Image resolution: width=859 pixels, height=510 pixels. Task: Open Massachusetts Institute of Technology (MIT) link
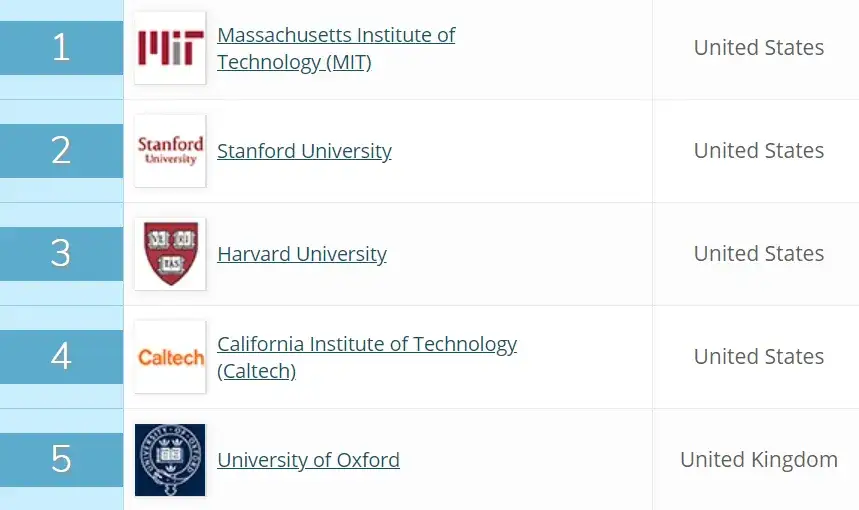point(335,48)
